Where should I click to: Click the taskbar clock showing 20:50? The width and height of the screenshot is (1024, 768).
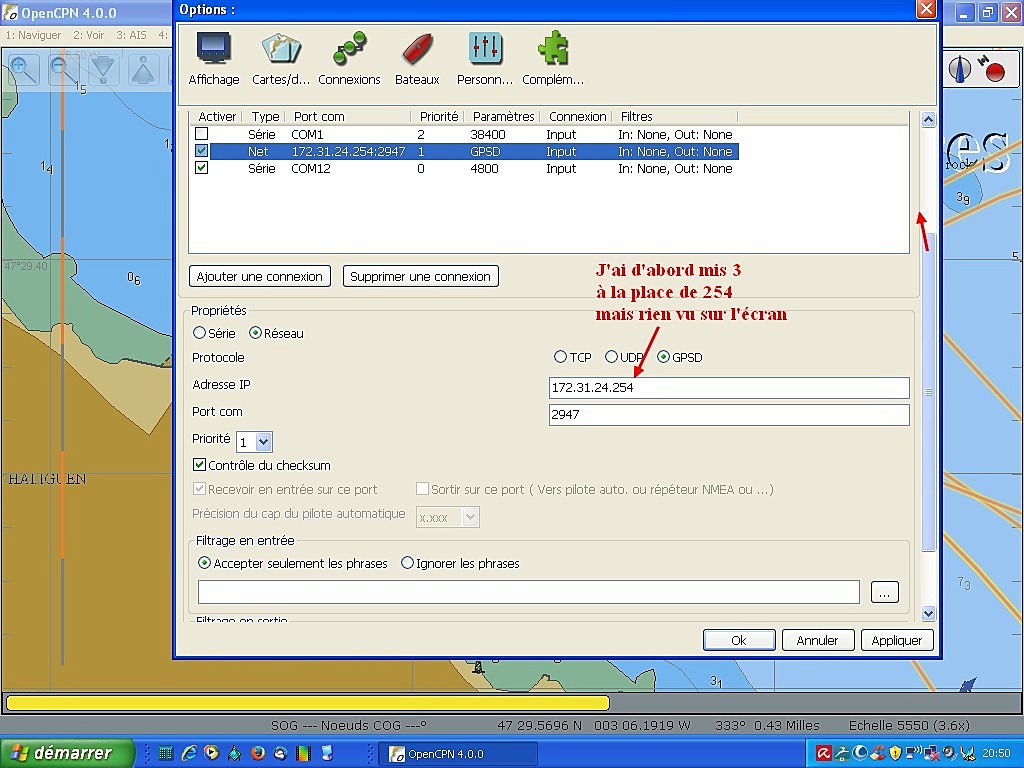pos(996,754)
